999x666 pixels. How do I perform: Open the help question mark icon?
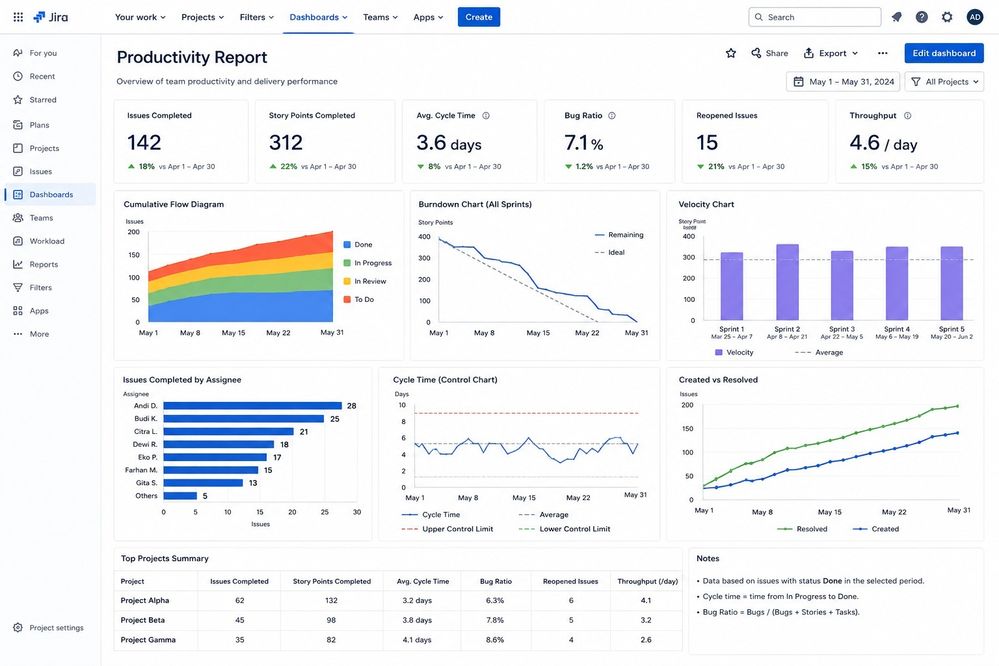pos(922,17)
